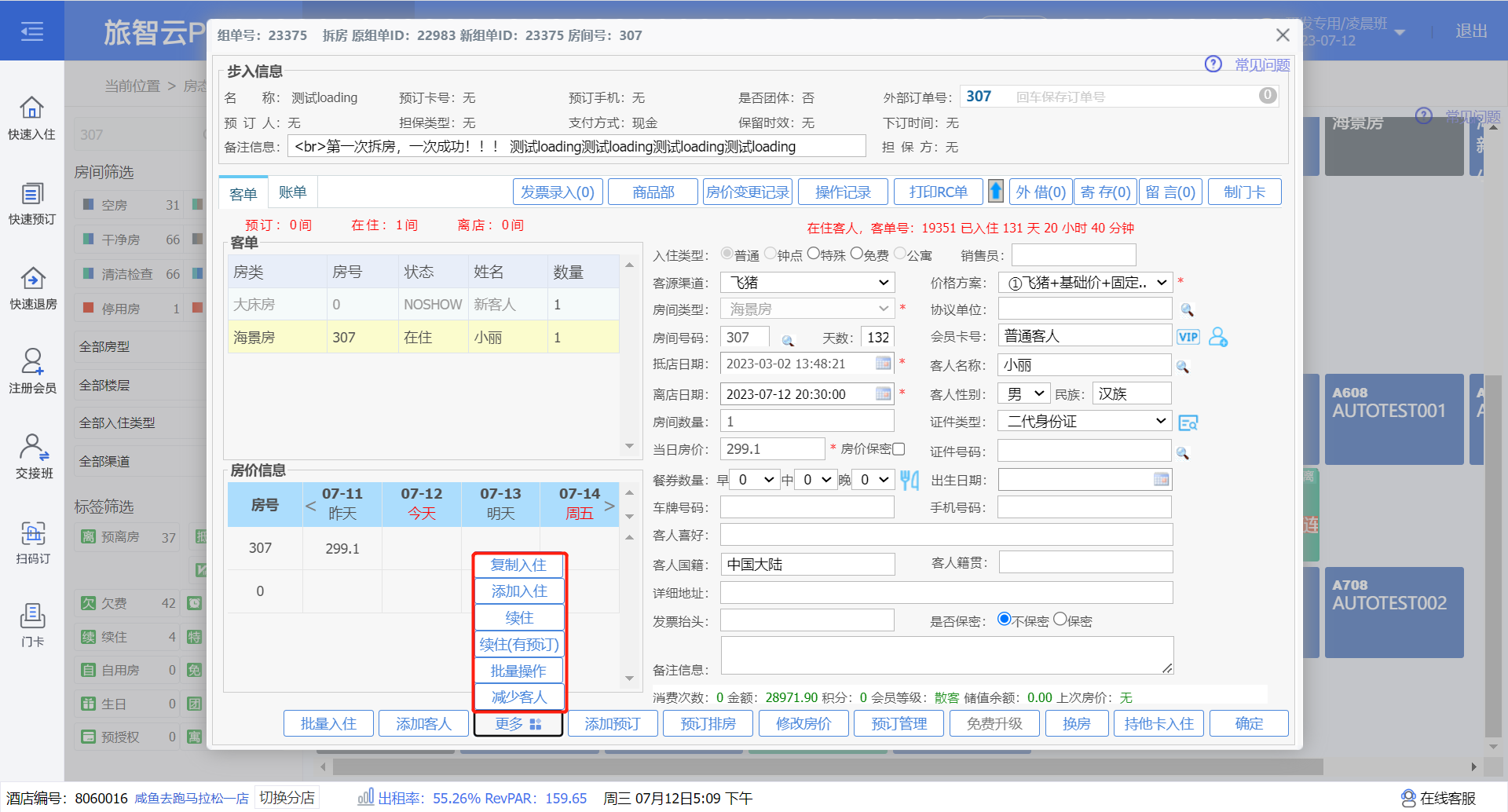1508x812 pixels.
Task: Clear external order number with the 0 badge
Action: (x=1268, y=96)
